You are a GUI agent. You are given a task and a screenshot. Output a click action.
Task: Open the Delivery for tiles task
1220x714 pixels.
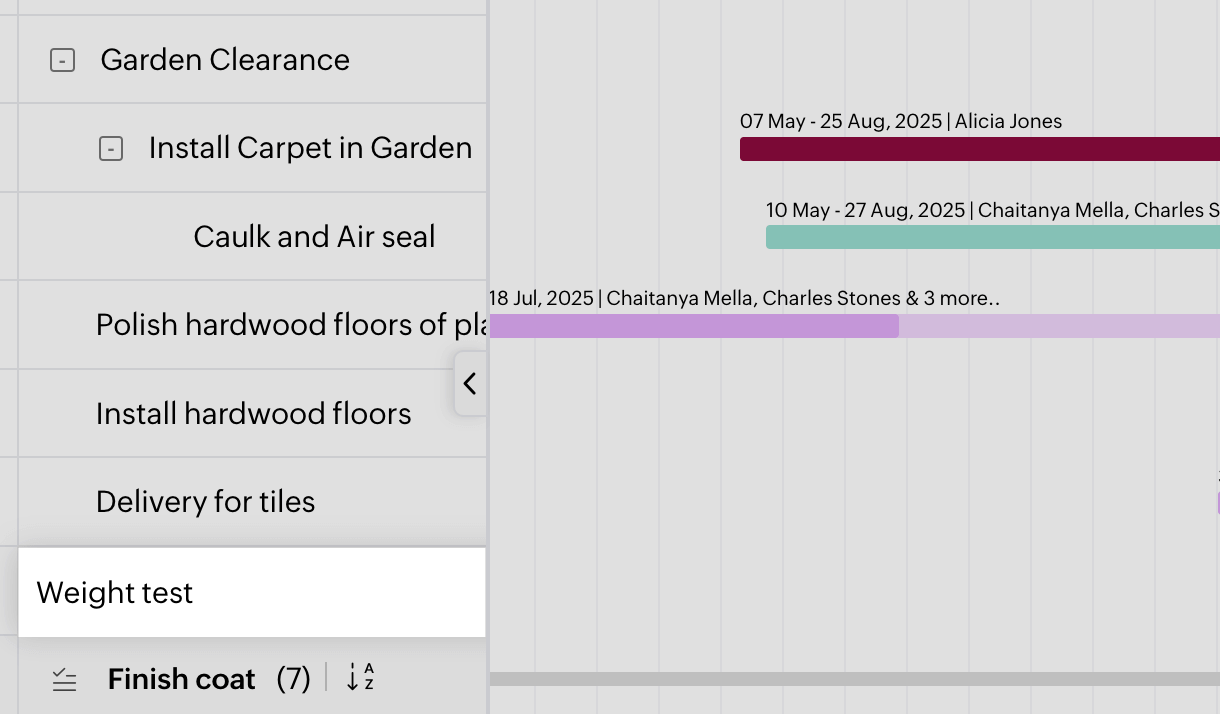[205, 502]
